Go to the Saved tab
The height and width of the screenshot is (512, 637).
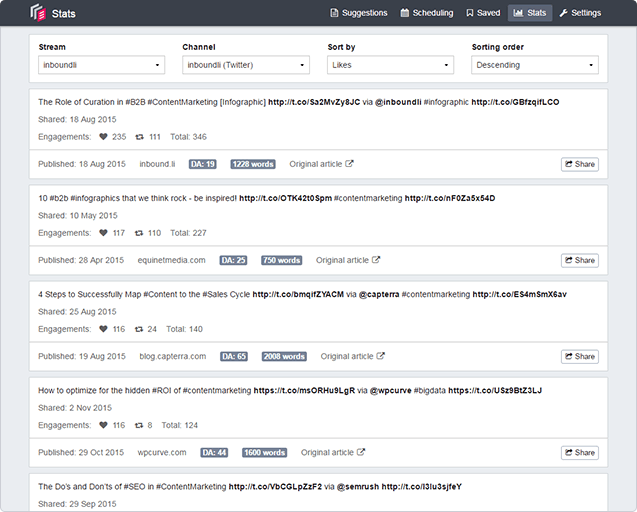pos(483,13)
